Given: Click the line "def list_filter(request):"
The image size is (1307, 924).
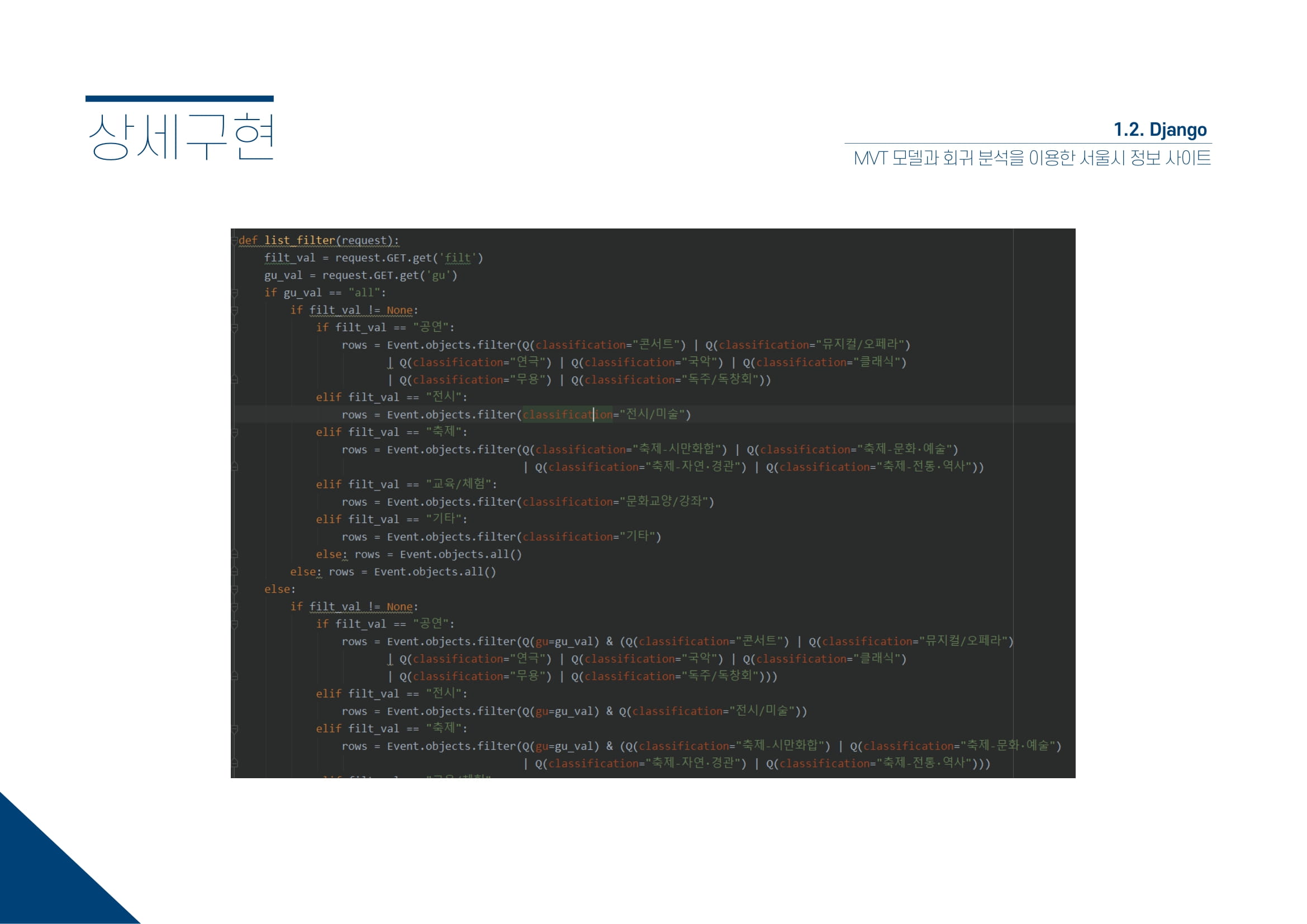Looking at the screenshot, I should 319,241.
